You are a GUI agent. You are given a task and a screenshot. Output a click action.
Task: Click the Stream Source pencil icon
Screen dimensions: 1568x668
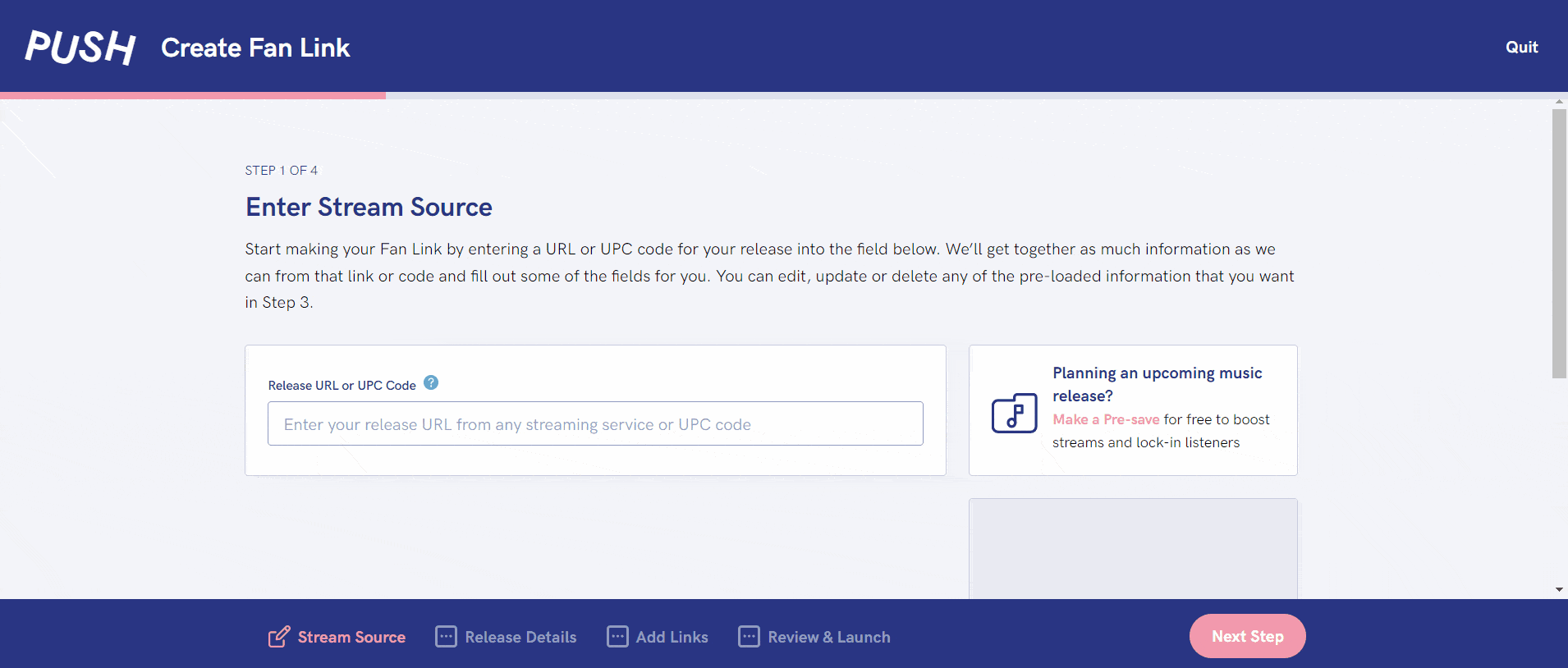[x=279, y=637]
